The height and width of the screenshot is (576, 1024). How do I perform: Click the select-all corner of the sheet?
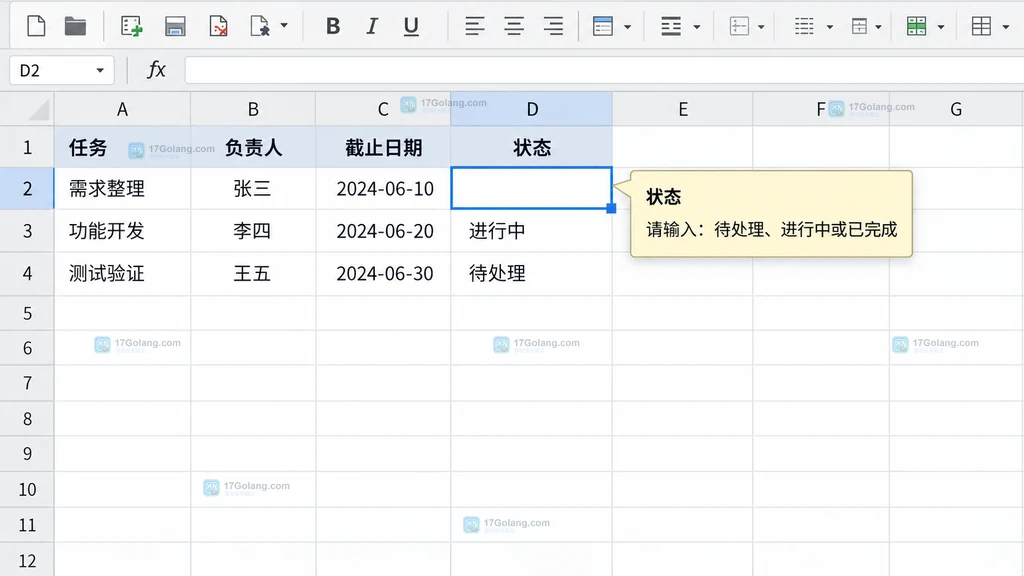point(27,109)
